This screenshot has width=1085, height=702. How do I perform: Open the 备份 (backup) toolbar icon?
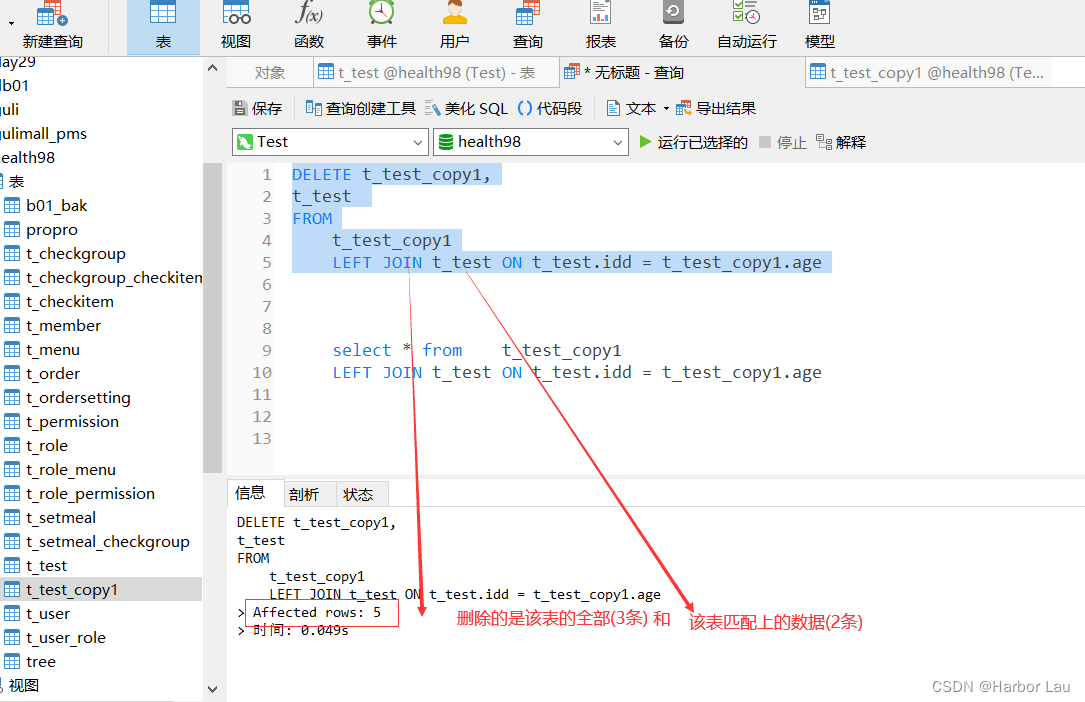[x=673, y=26]
